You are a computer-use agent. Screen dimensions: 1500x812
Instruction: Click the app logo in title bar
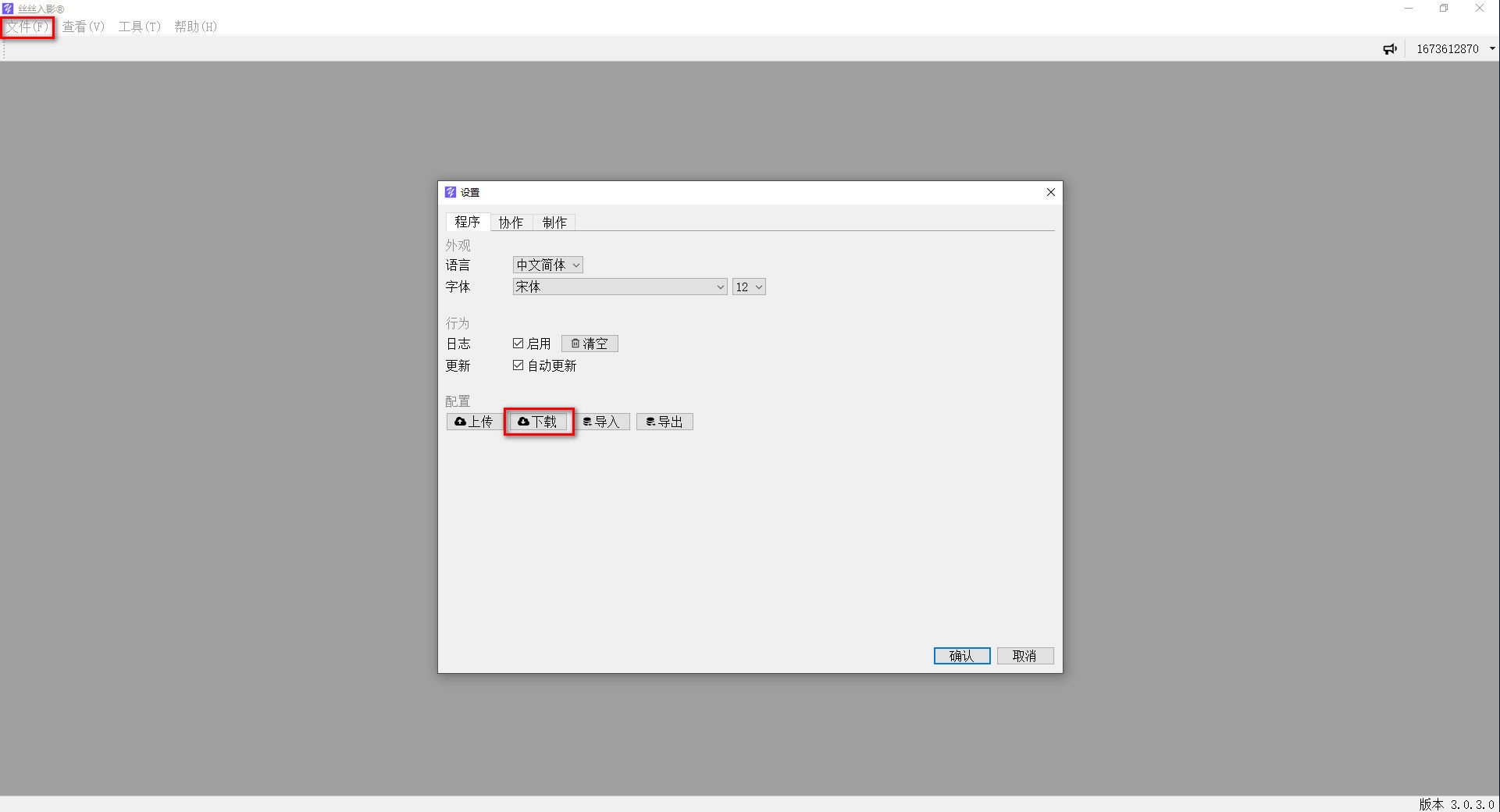coord(8,9)
